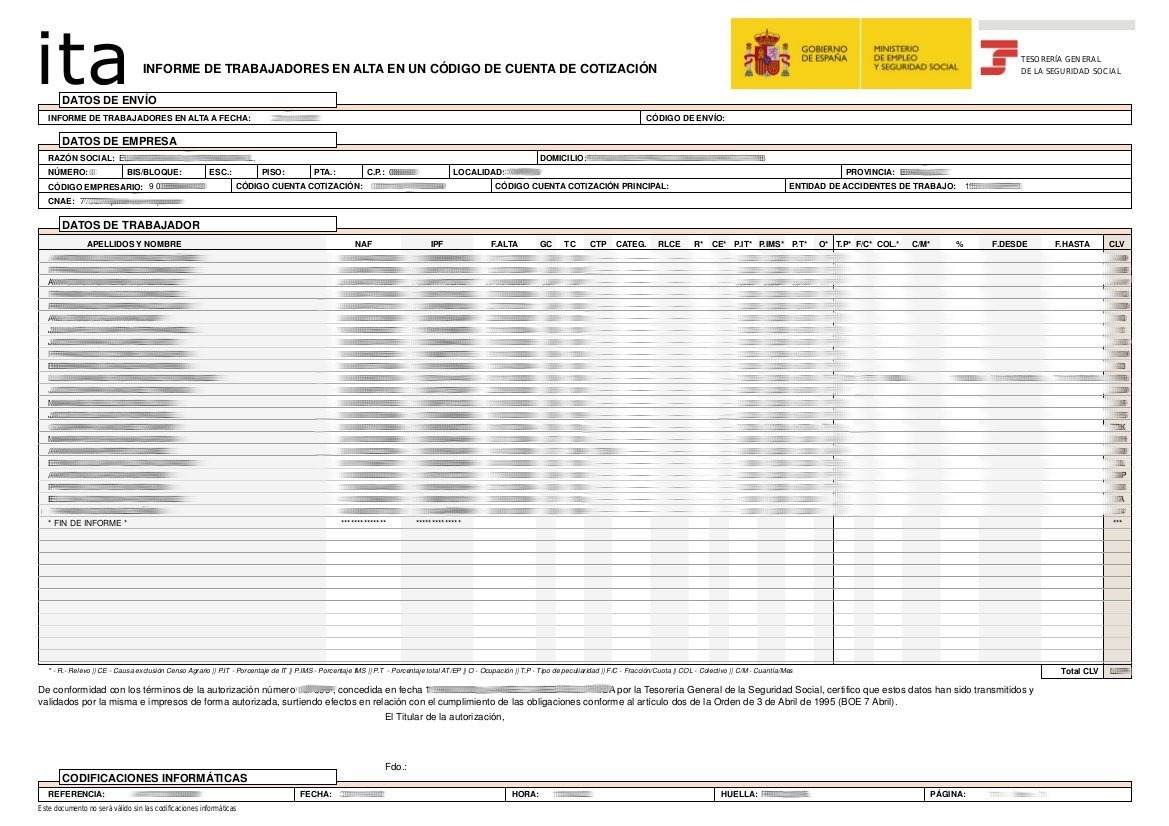1169x826 pixels.
Task: Click the Gobierno de España coat of arms
Action: (766, 54)
